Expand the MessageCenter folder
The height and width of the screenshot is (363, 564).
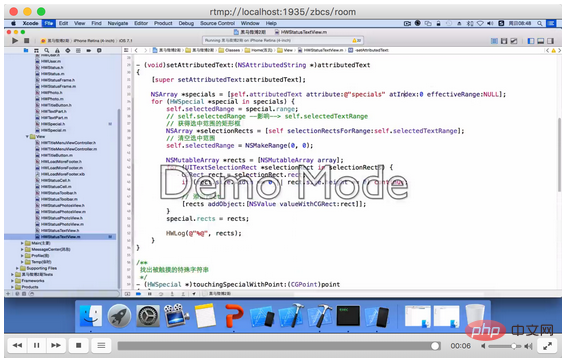coord(22,249)
